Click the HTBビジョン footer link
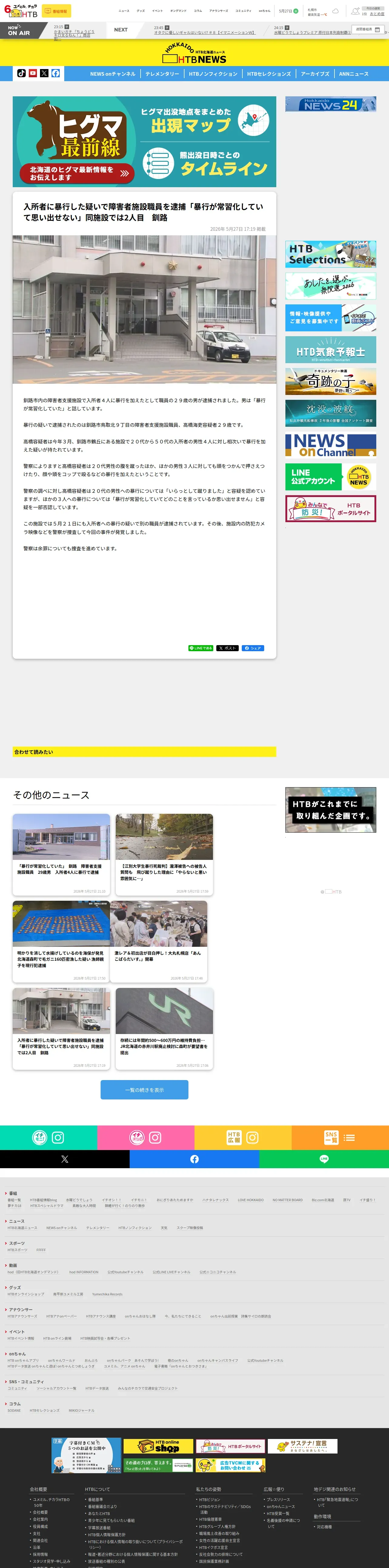Screen dimensions: 389x1568 209,1499
